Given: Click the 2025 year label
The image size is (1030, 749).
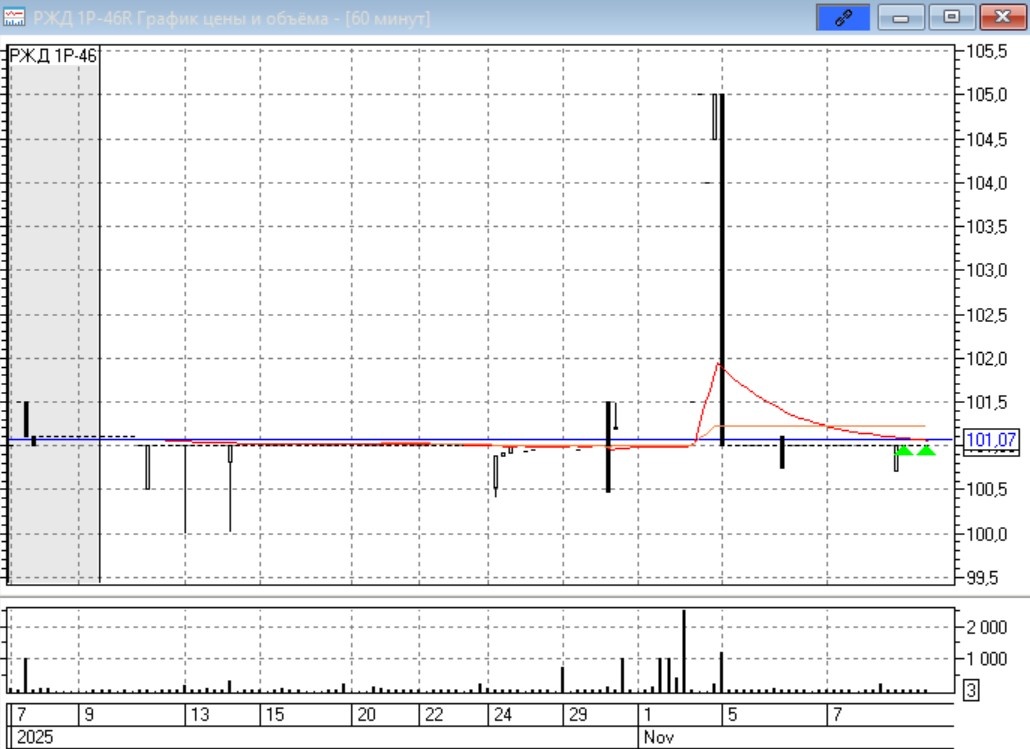Looking at the screenshot, I should pos(35,737).
